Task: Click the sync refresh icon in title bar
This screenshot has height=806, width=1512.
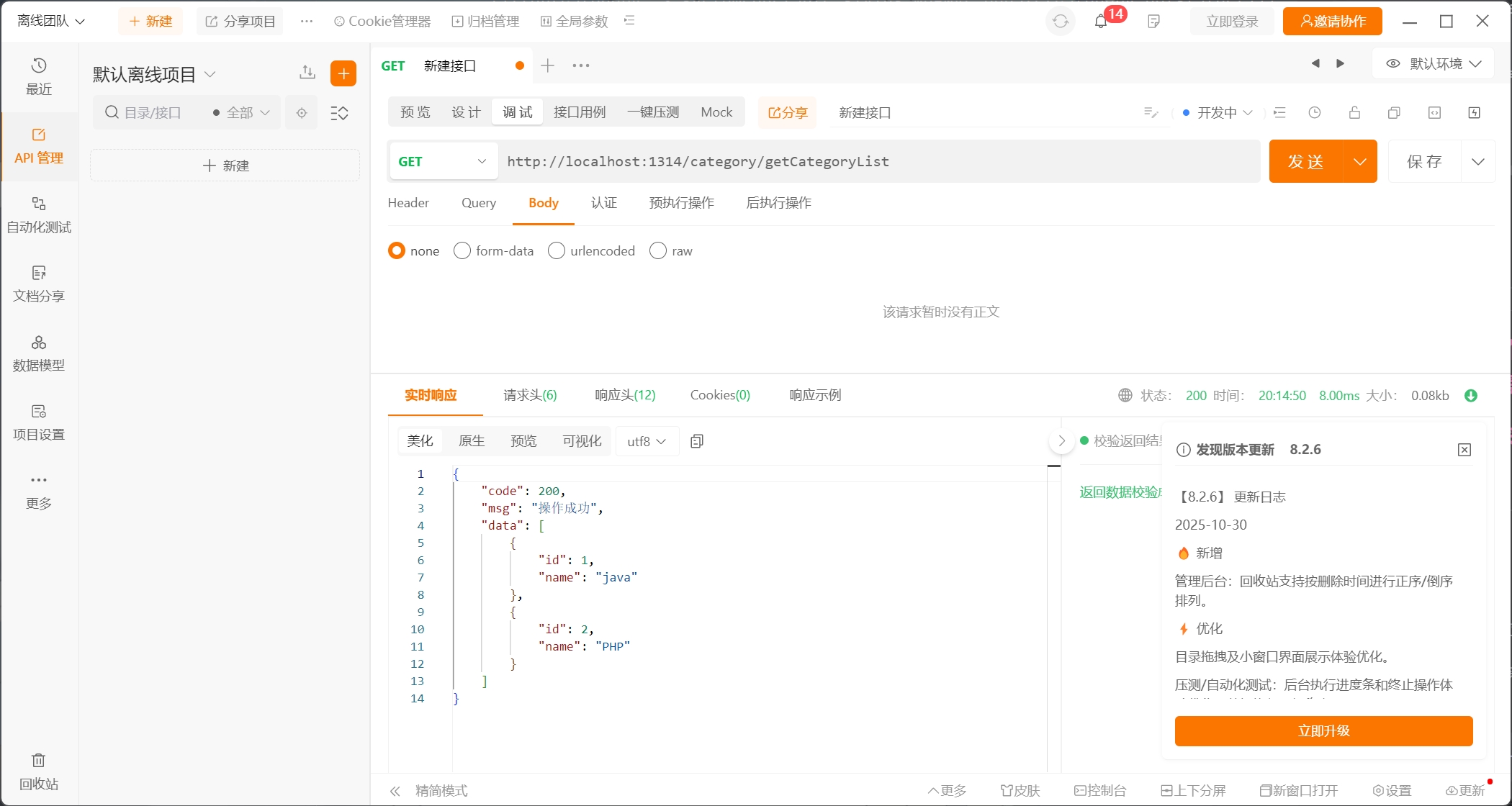Action: click(1061, 22)
